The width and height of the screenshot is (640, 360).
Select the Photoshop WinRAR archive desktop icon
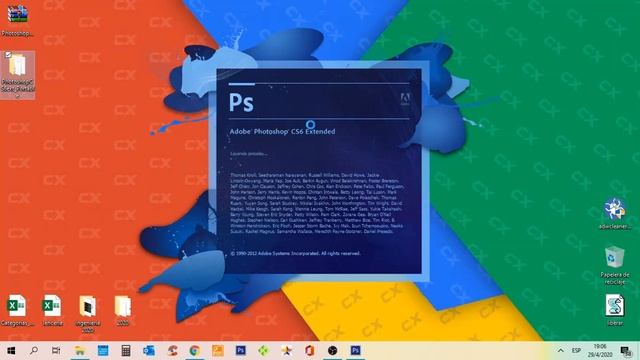(x=18, y=20)
